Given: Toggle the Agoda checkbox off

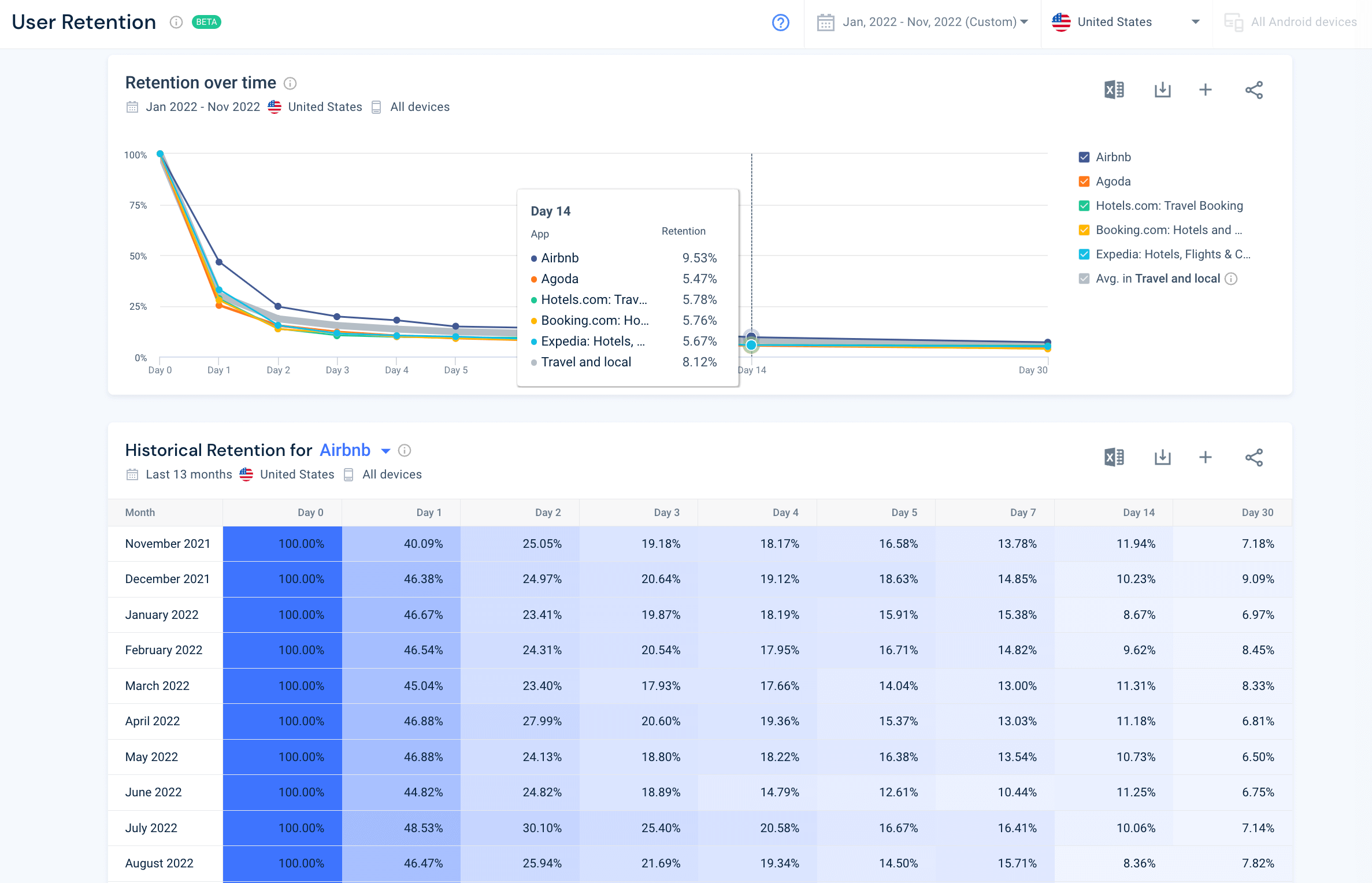Looking at the screenshot, I should coord(1083,181).
